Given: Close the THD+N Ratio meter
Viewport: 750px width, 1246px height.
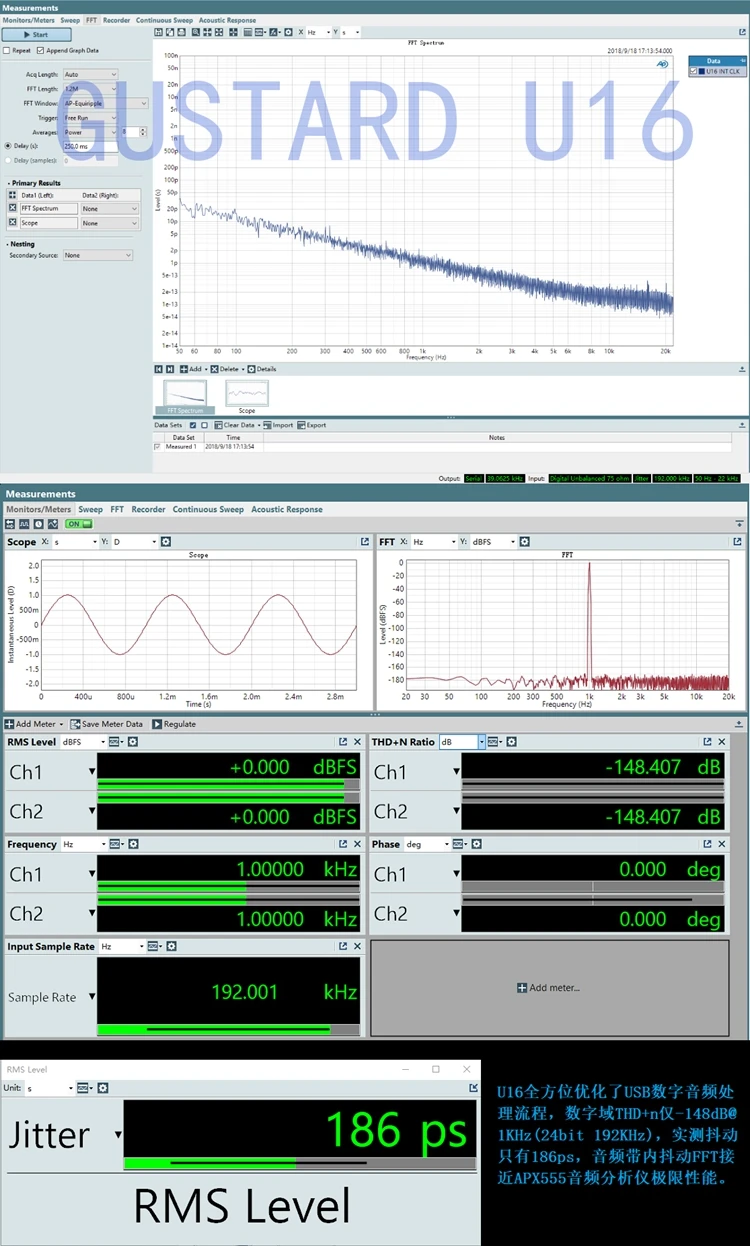Looking at the screenshot, I should (x=721, y=742).
